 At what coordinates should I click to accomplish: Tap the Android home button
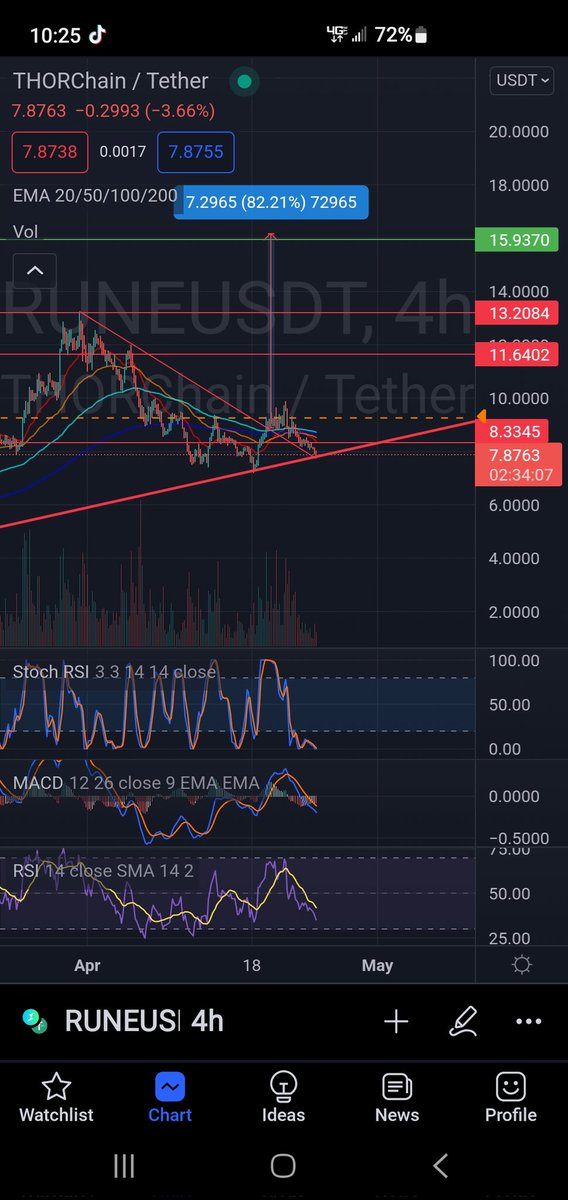[283, 1165]
